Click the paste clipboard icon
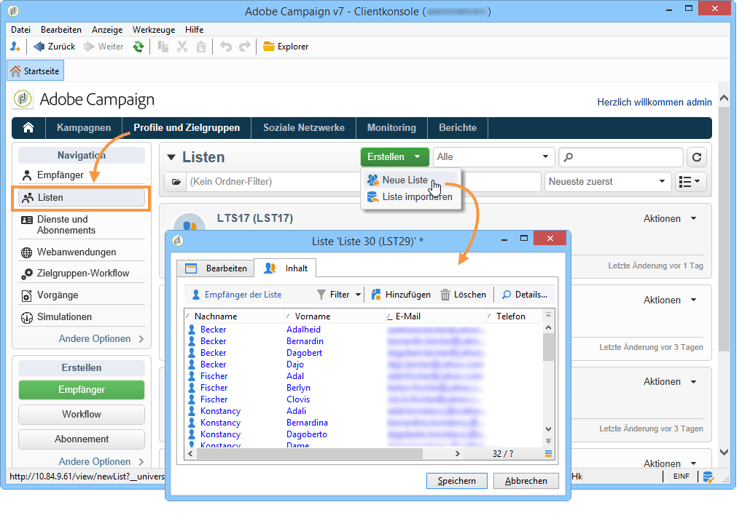750x526 pixels. point(201,46)
